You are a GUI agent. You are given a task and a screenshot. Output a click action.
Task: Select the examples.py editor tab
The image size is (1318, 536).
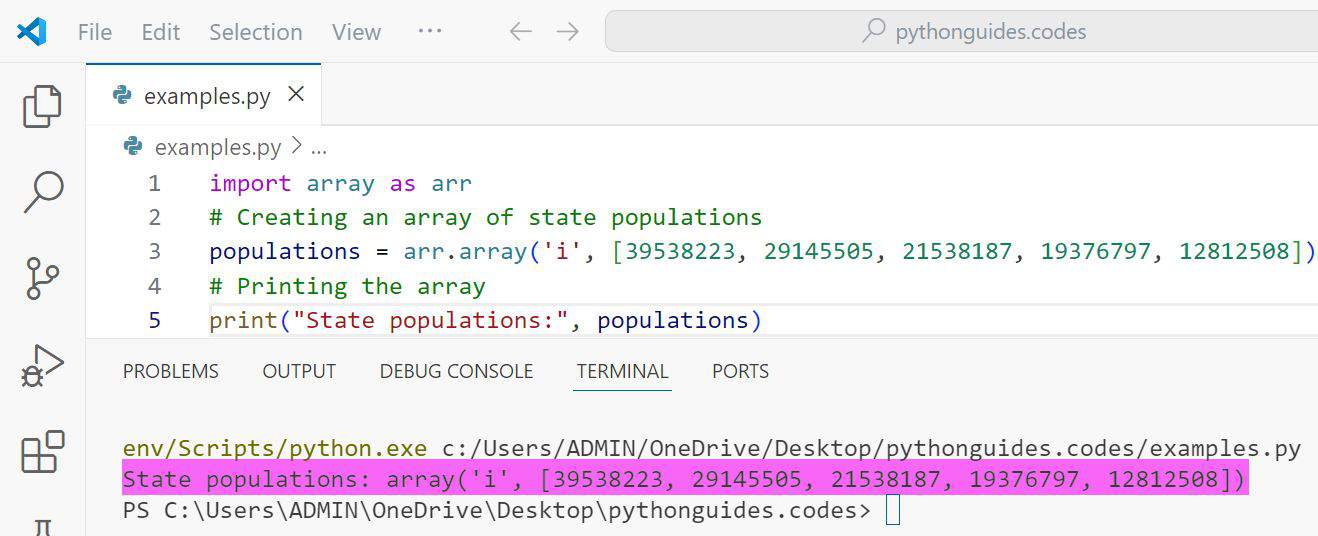[x=204, y=95]
